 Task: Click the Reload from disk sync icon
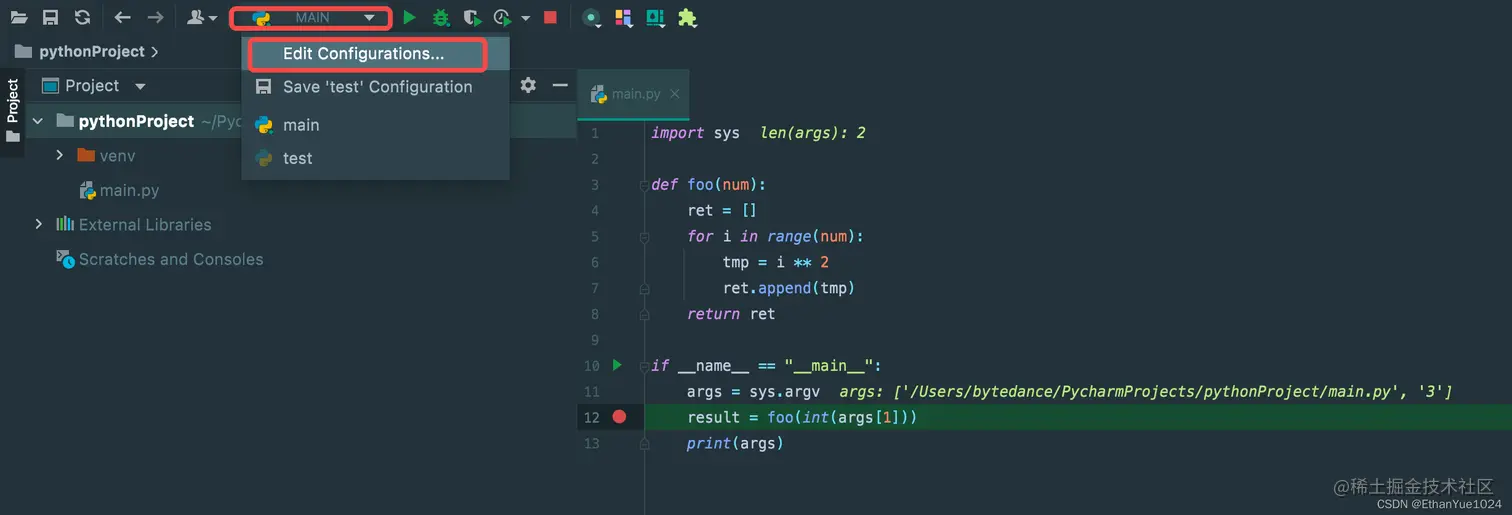point(82,17)
